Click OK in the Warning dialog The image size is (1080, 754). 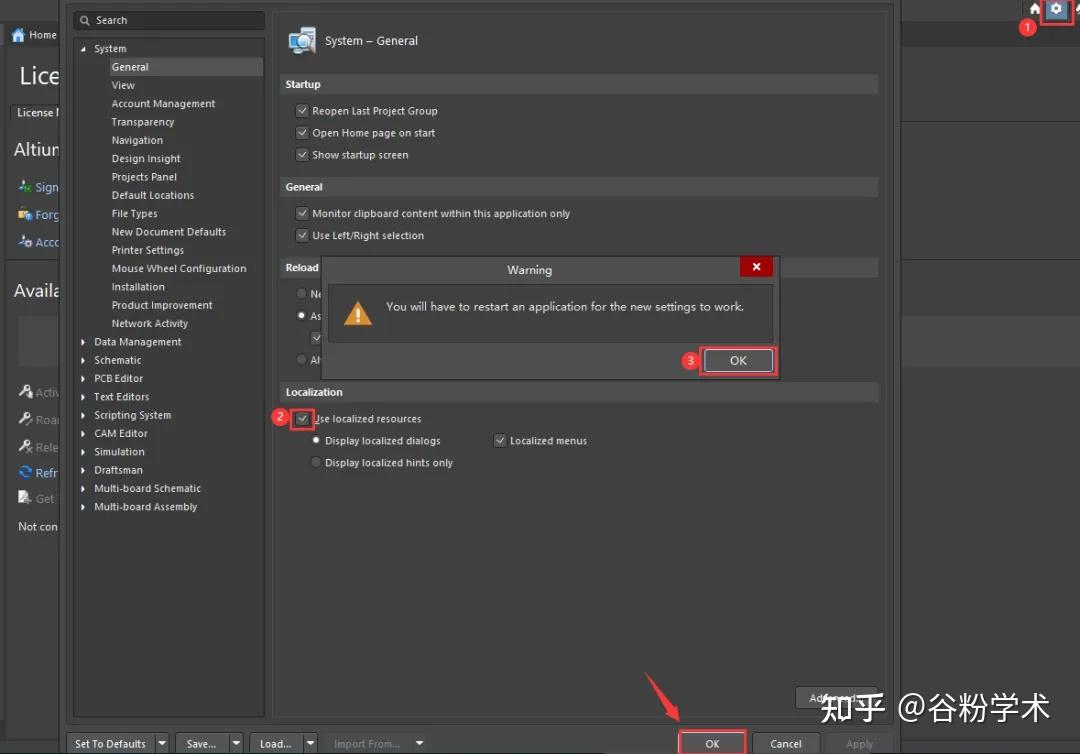738,359
